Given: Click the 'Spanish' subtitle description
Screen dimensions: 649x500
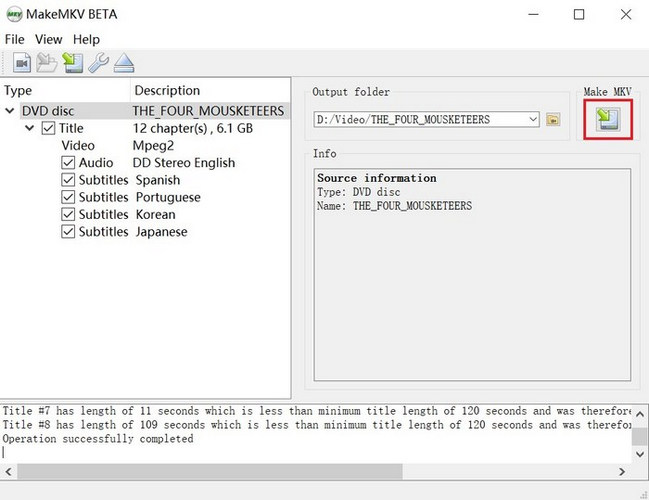Looking at the screenshot, I should pos(158,180).
